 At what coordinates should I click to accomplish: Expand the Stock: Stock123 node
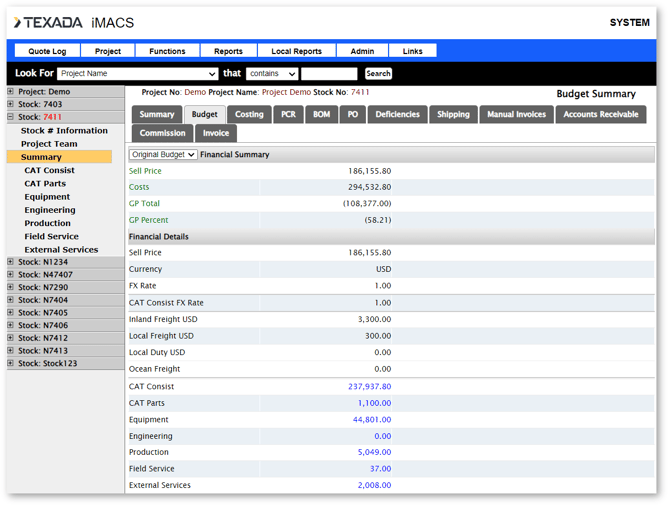coord(11,364)
